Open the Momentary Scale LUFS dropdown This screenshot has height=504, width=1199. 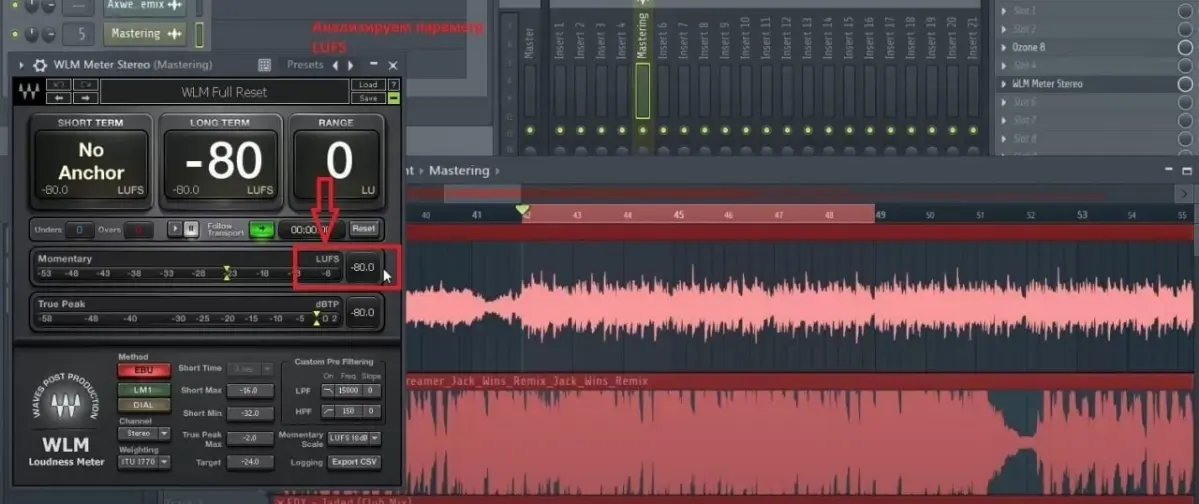353,438
